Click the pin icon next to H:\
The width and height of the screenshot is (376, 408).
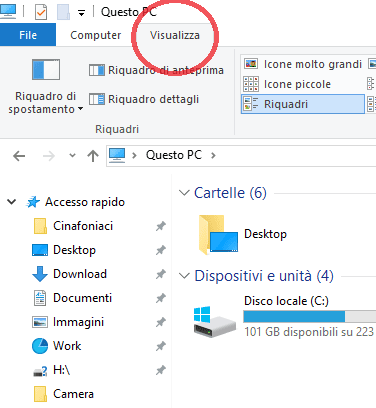click(161, 370)
